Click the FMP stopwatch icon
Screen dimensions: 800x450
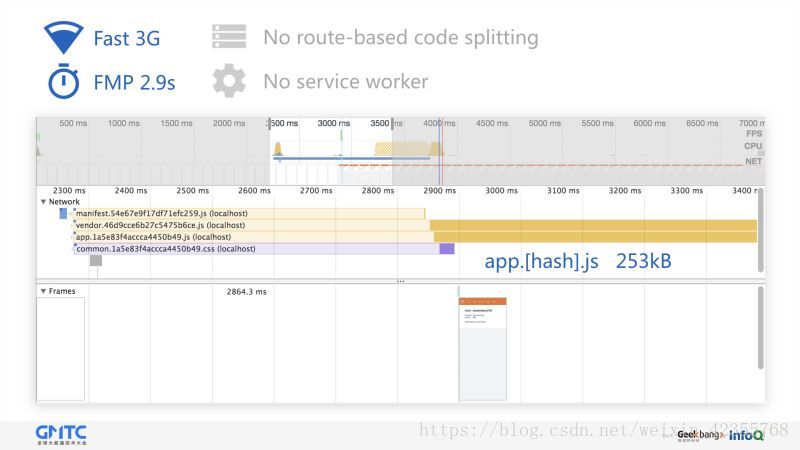[x=63, y=81]
